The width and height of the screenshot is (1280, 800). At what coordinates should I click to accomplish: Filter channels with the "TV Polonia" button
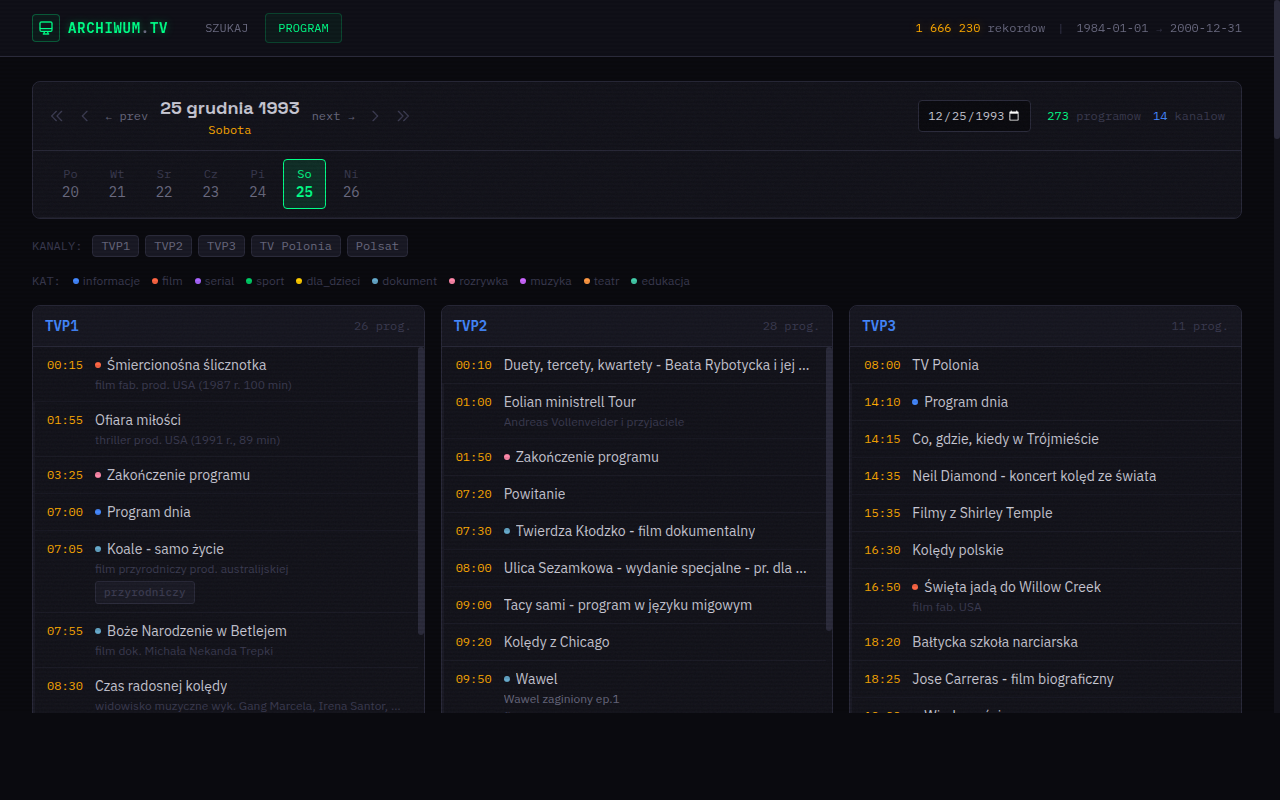(x=295, y=245)
